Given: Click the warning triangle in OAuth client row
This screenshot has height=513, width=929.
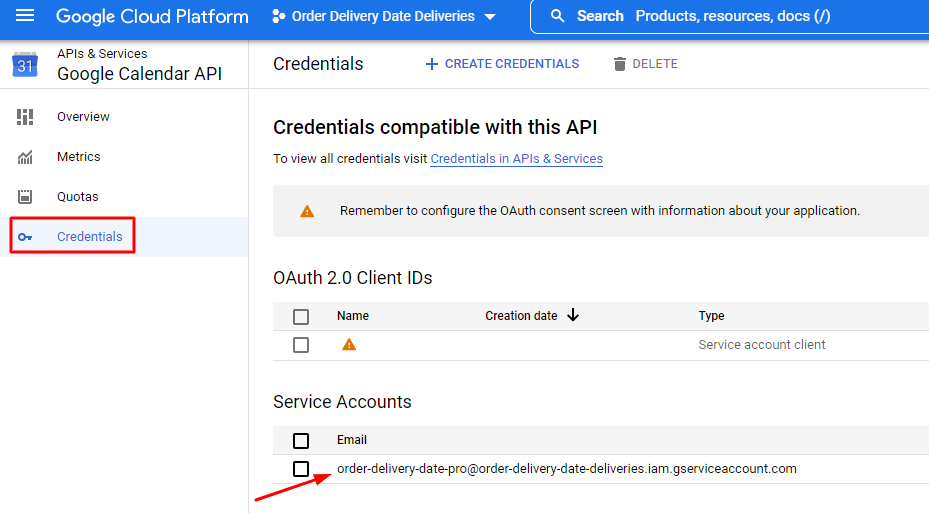Looking at the screenshot, I should point(349,345).
